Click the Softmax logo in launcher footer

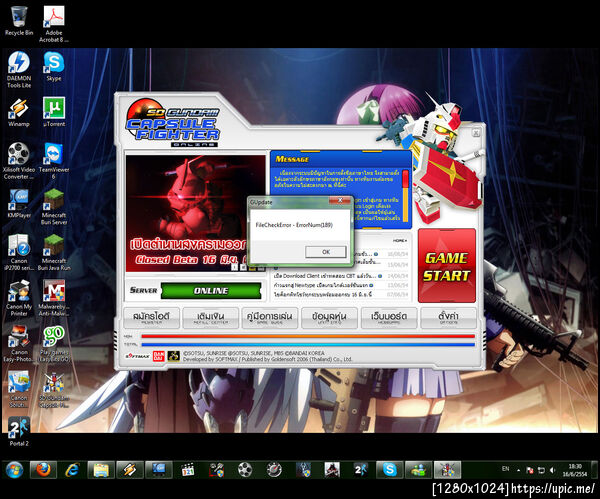click(x=138, y=356)
